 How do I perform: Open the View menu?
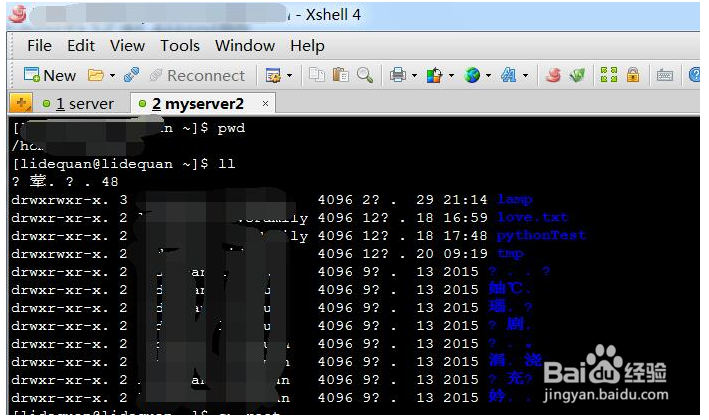pos(128,46)
